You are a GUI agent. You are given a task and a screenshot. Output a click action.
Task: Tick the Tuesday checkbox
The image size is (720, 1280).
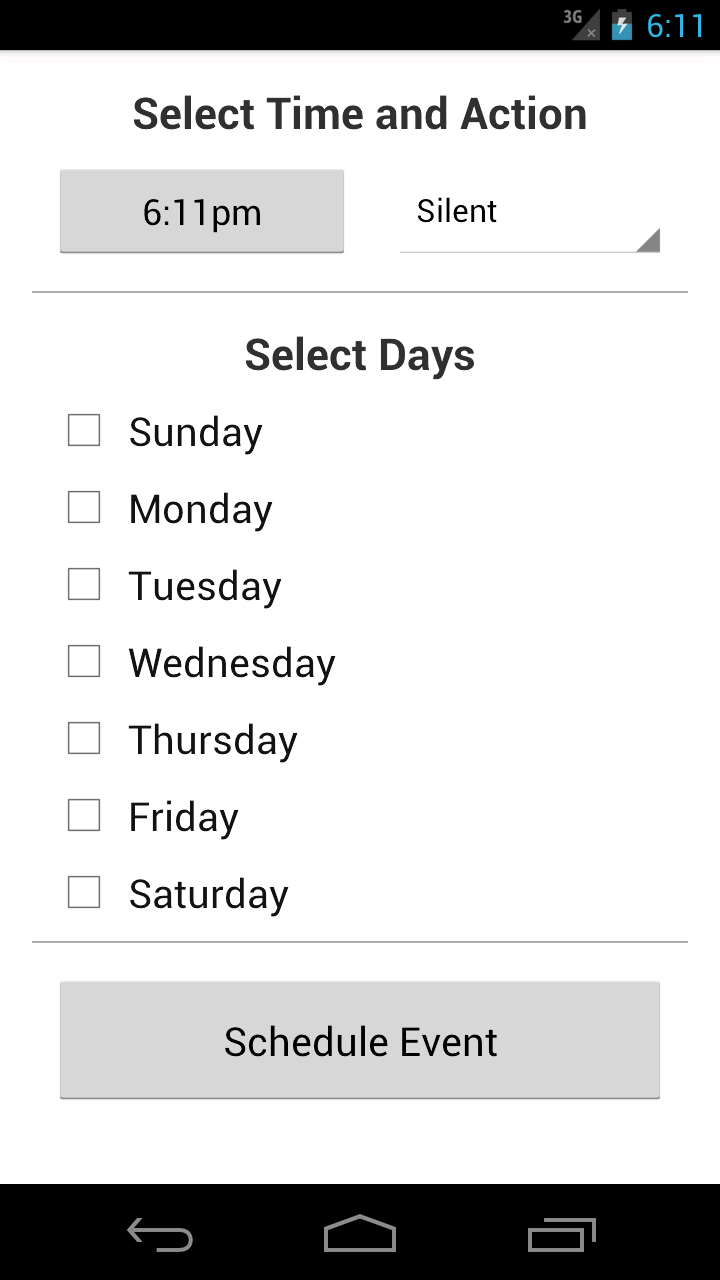coord(84,585)
